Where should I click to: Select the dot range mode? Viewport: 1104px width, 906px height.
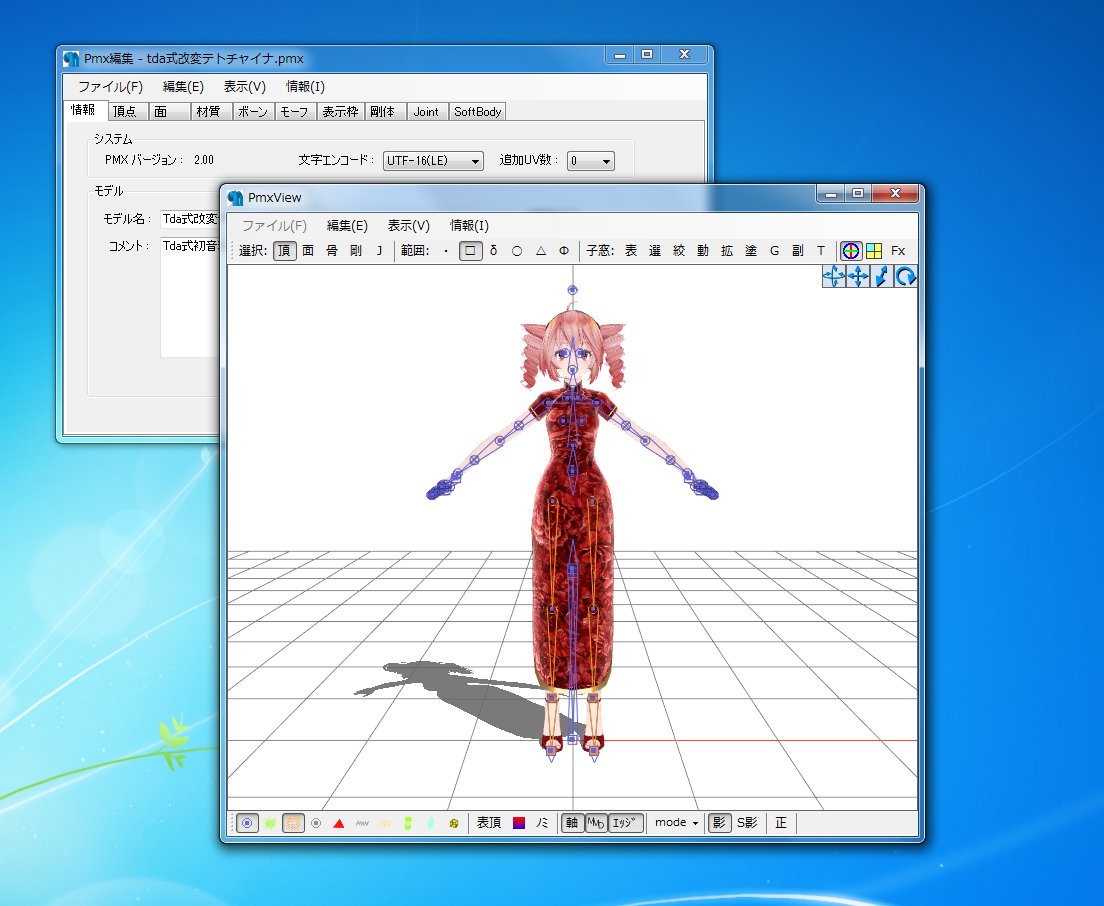(446, 251)
